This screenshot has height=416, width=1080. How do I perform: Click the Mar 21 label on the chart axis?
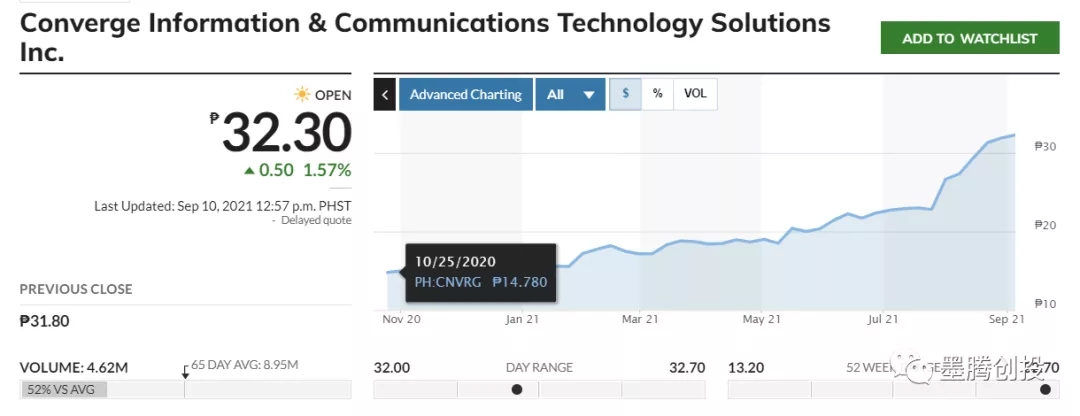[x=640, y=320]
